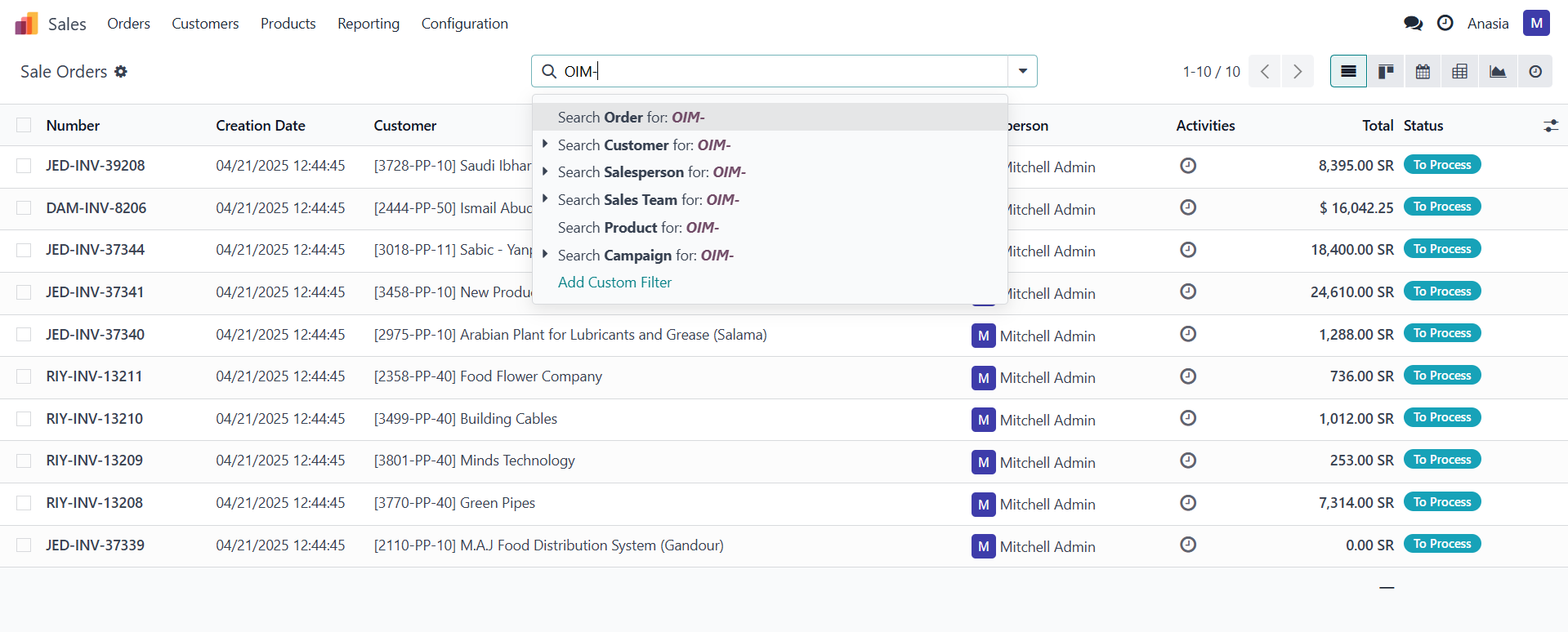The image size is (1568, 632).
Task: Click Add Custom Filter link
Action: click(614, 283)
